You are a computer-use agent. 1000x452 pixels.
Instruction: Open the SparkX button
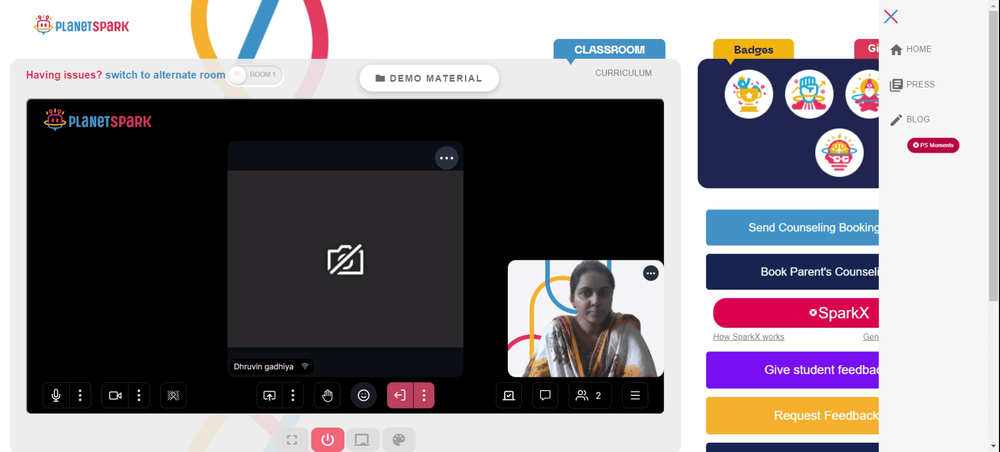796,313
